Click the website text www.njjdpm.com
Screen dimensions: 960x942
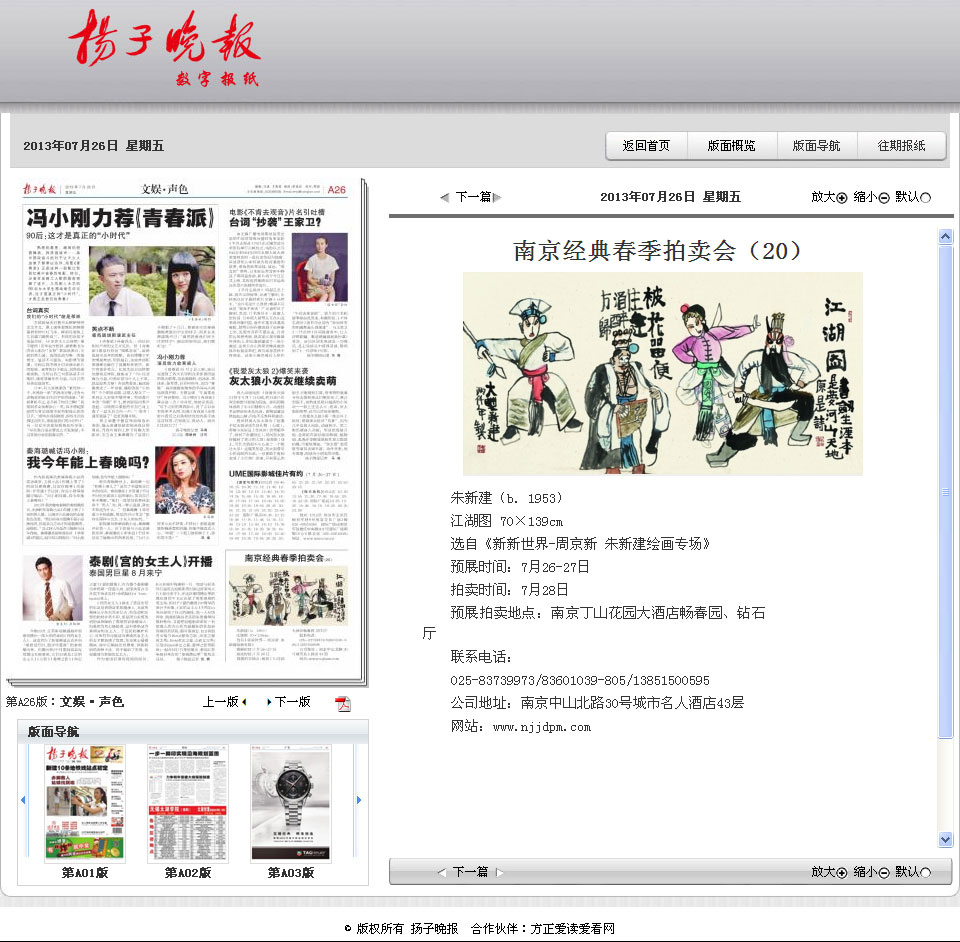(542, 727)
